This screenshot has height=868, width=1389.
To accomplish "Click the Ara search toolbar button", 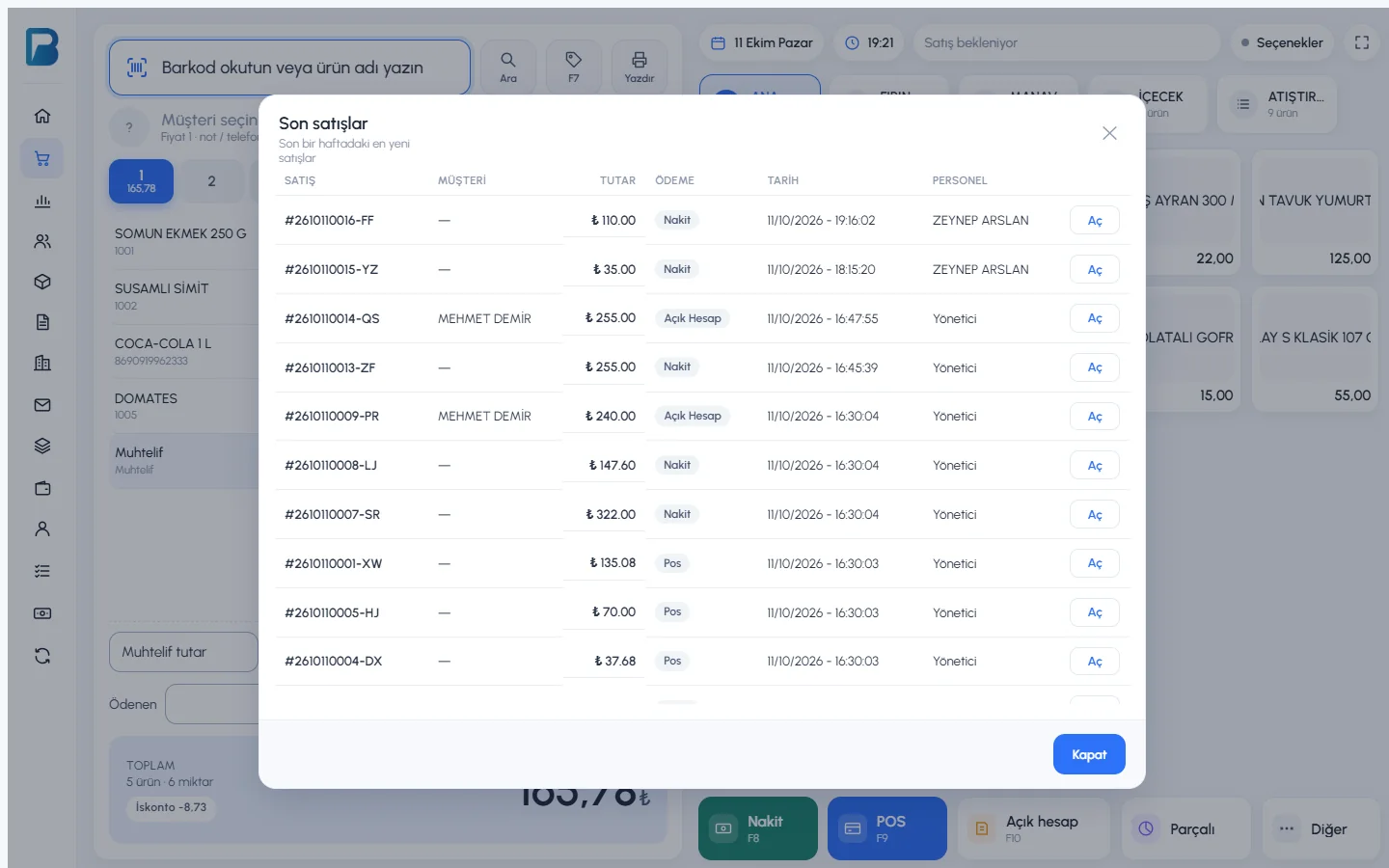I will [508, 68].
